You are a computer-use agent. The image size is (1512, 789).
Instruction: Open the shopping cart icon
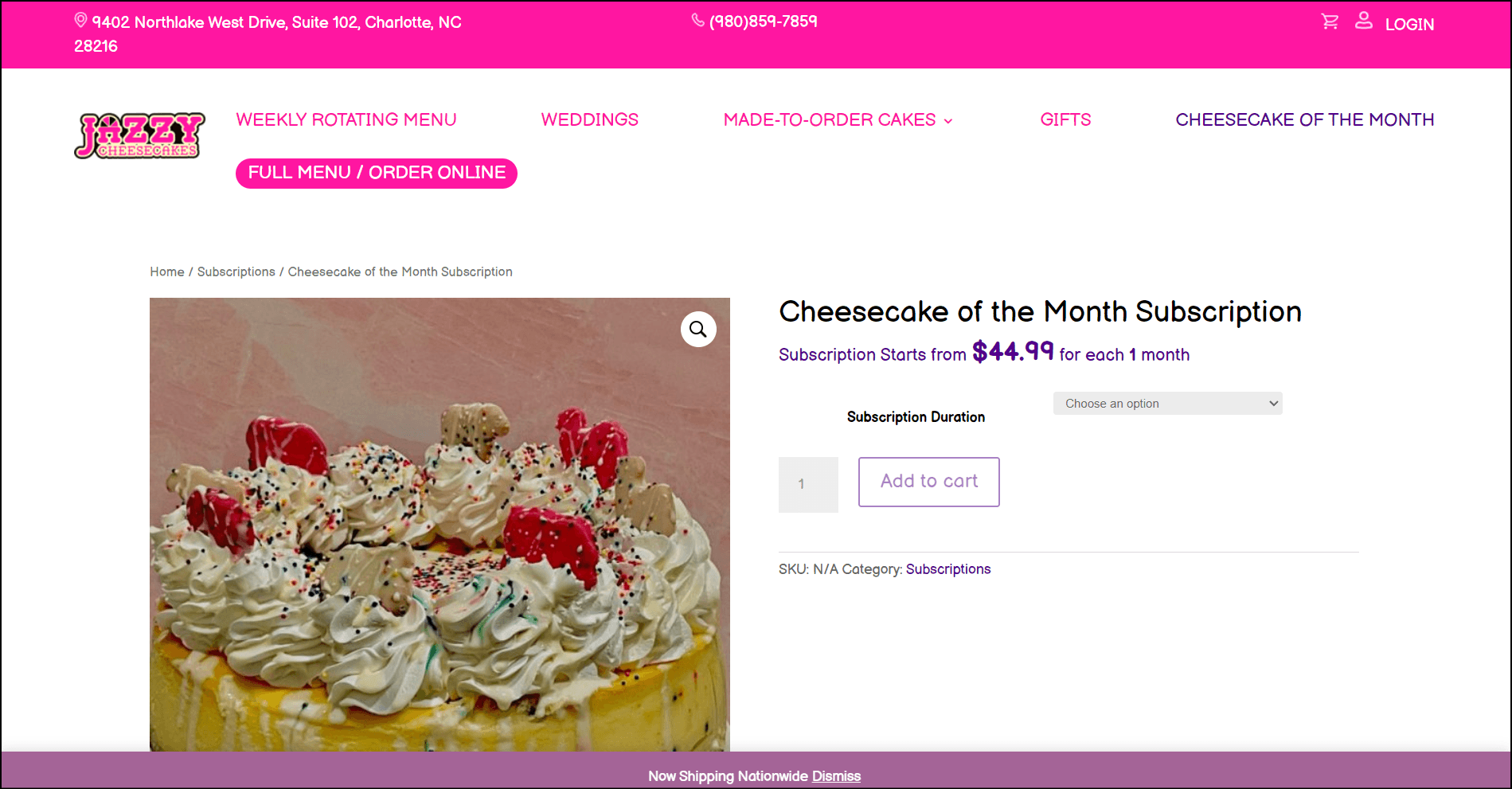1329,21
